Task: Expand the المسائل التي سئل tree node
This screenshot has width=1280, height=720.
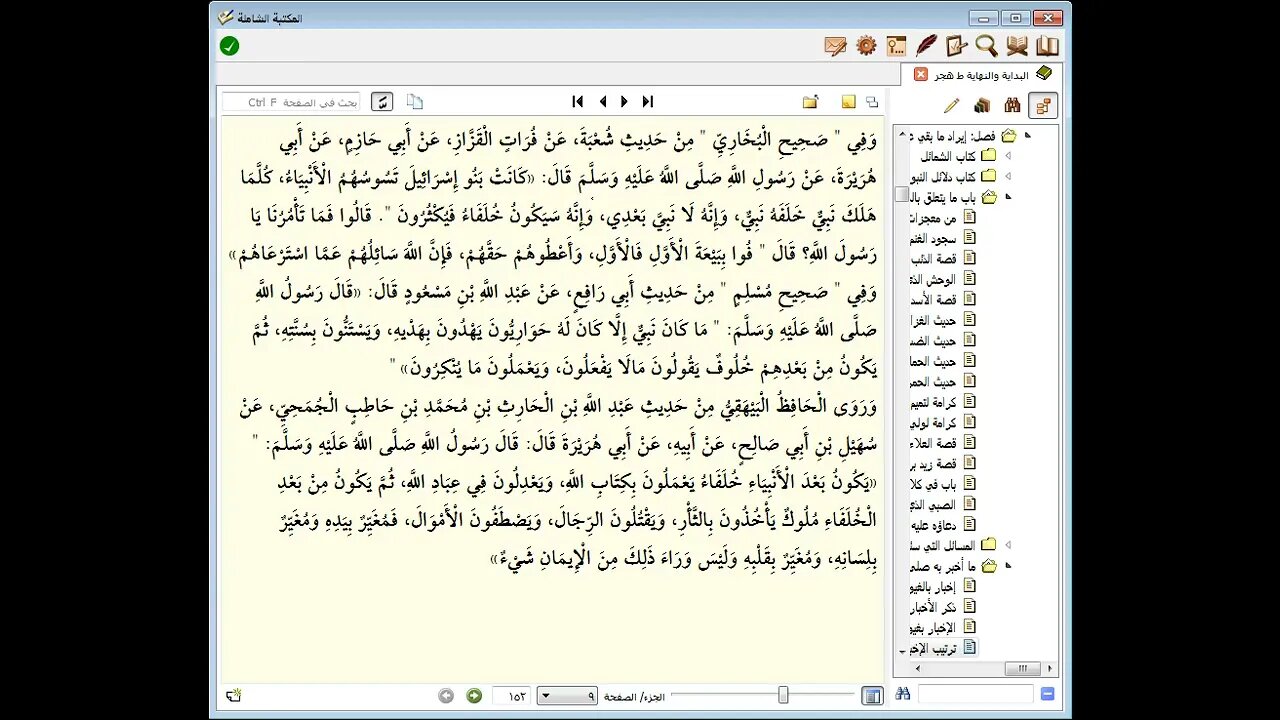Action: (1007, 545)
